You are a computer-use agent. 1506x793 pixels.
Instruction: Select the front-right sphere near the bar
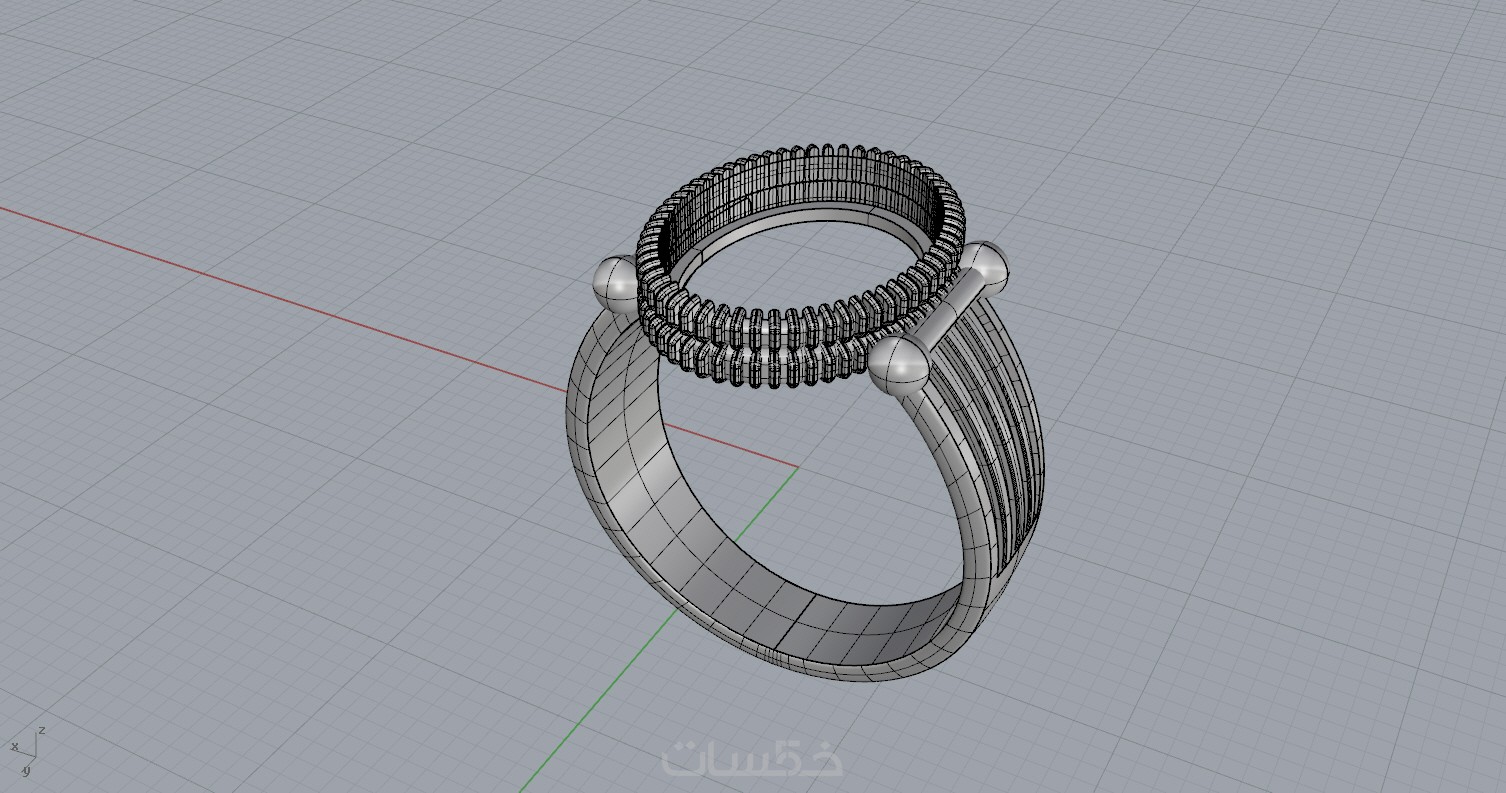coord(899,366)
